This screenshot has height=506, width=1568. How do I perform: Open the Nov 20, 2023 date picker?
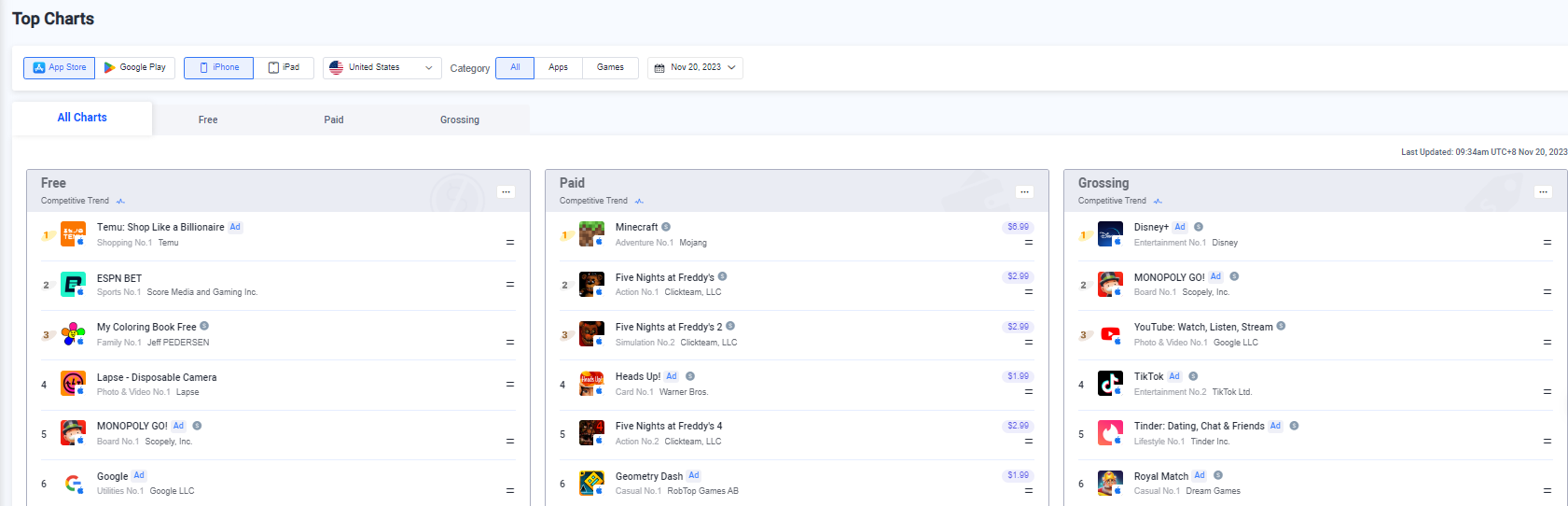695,67
